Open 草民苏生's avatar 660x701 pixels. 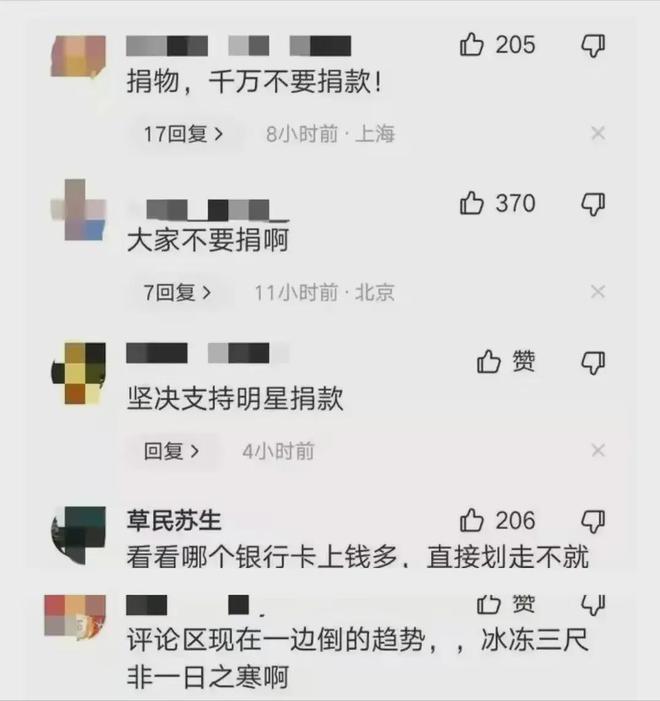pos(79,535)
